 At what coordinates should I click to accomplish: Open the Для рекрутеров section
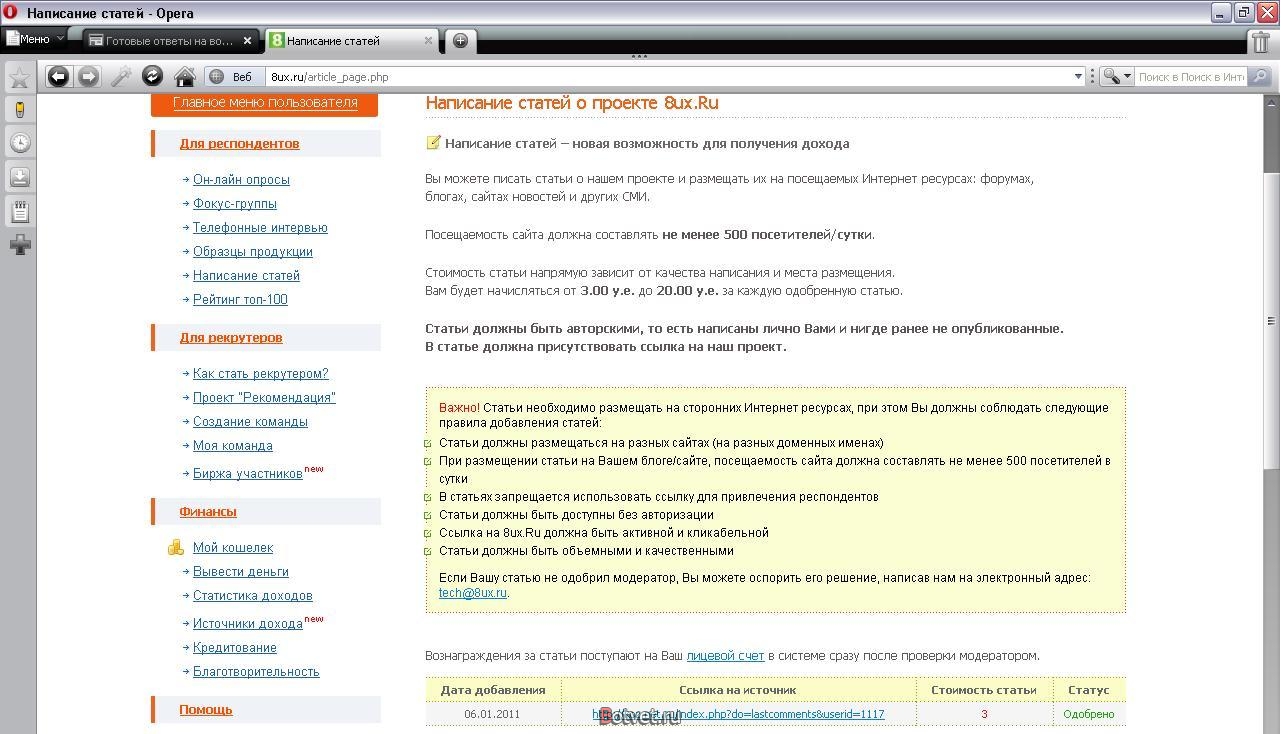click(231, 337)
